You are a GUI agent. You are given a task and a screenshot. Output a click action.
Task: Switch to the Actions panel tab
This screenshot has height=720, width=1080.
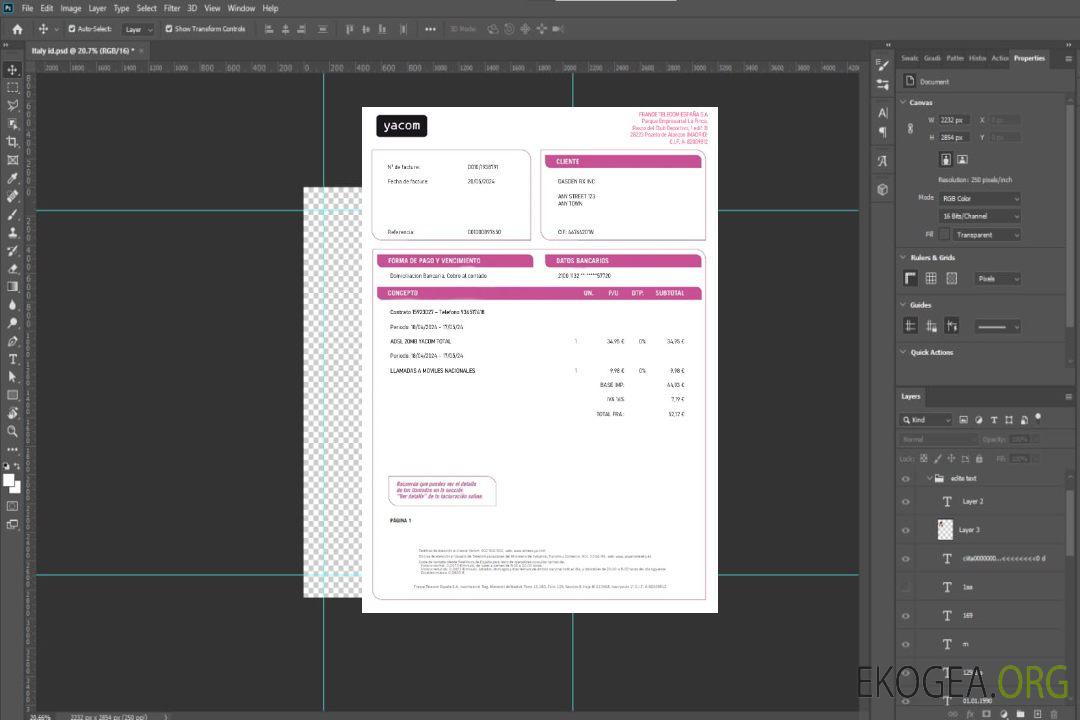click(x=999, y=58)
